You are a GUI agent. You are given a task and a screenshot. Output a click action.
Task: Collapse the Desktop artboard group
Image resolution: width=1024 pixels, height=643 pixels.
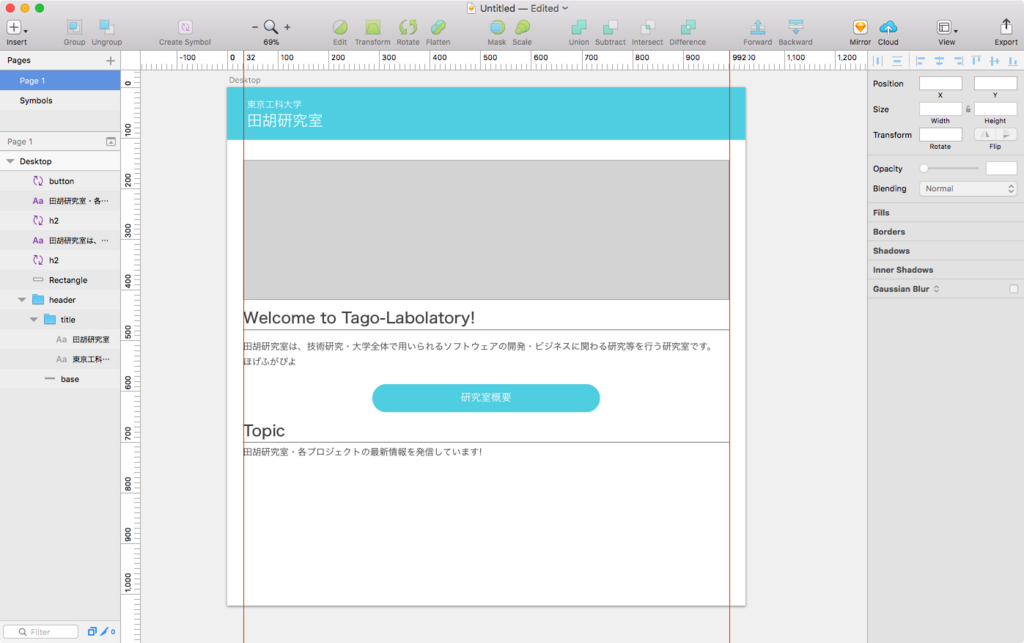point(10,161)
